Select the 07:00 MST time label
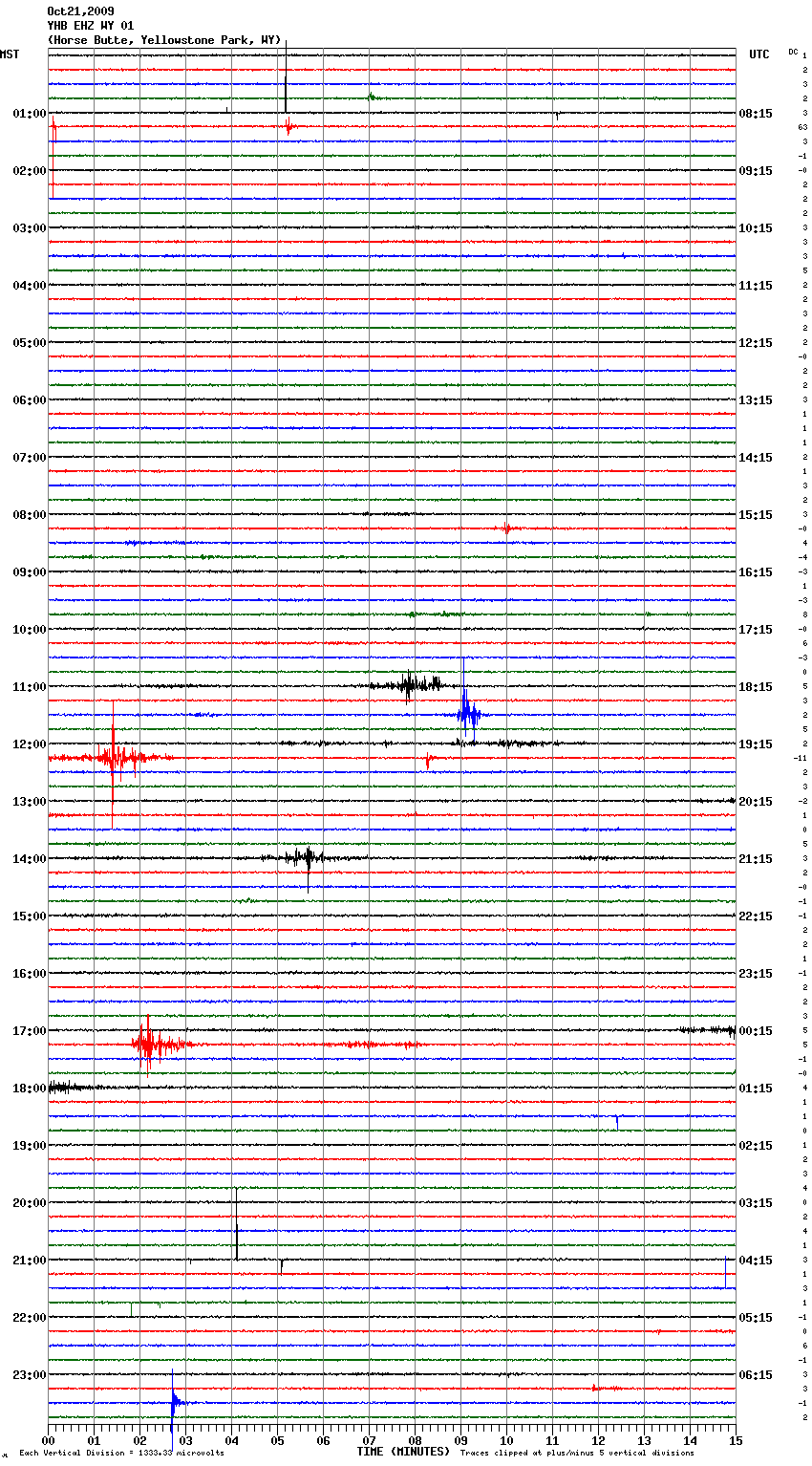 point(30,458)
